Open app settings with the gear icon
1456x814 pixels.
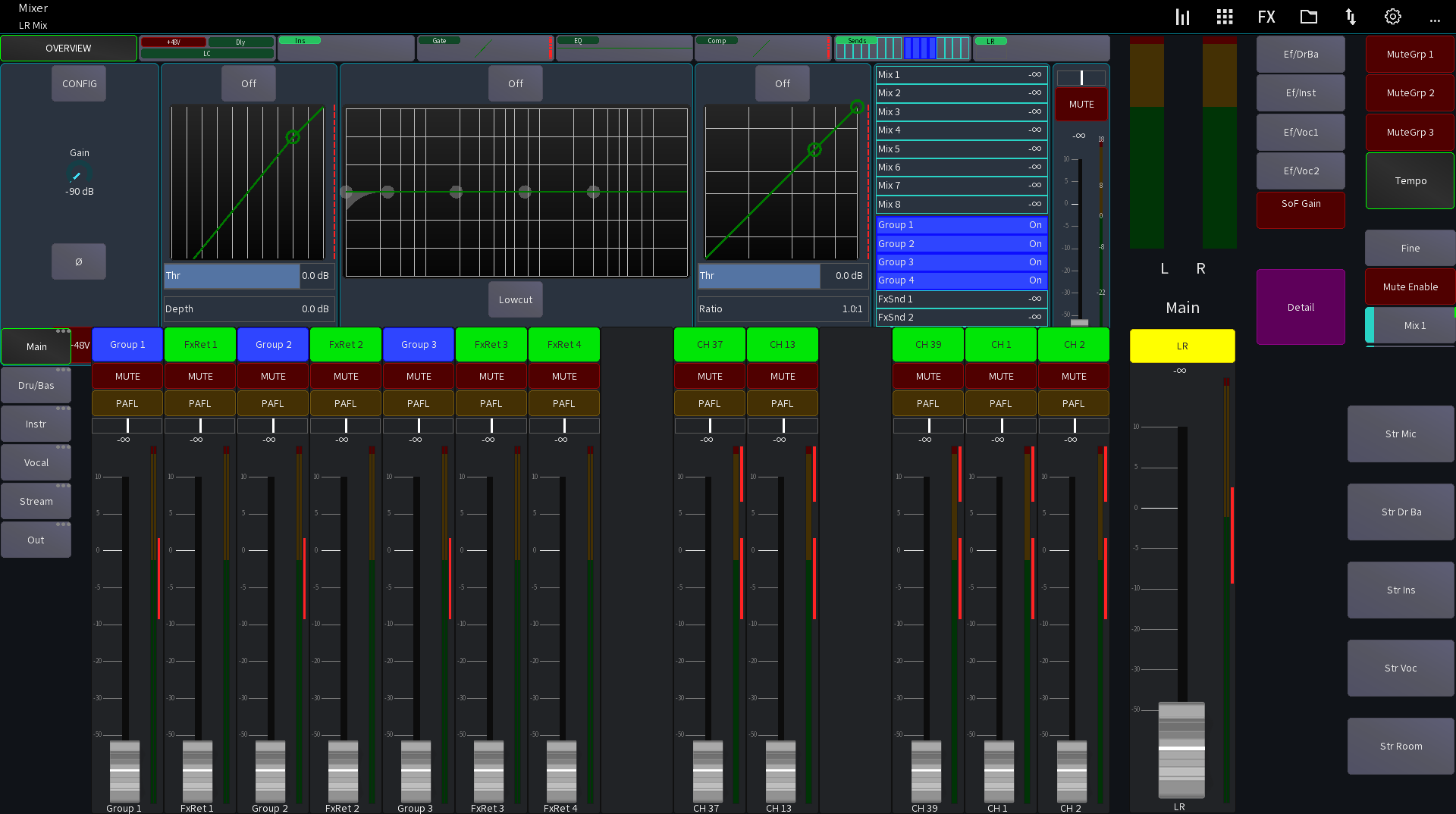tap(1392, 16)
